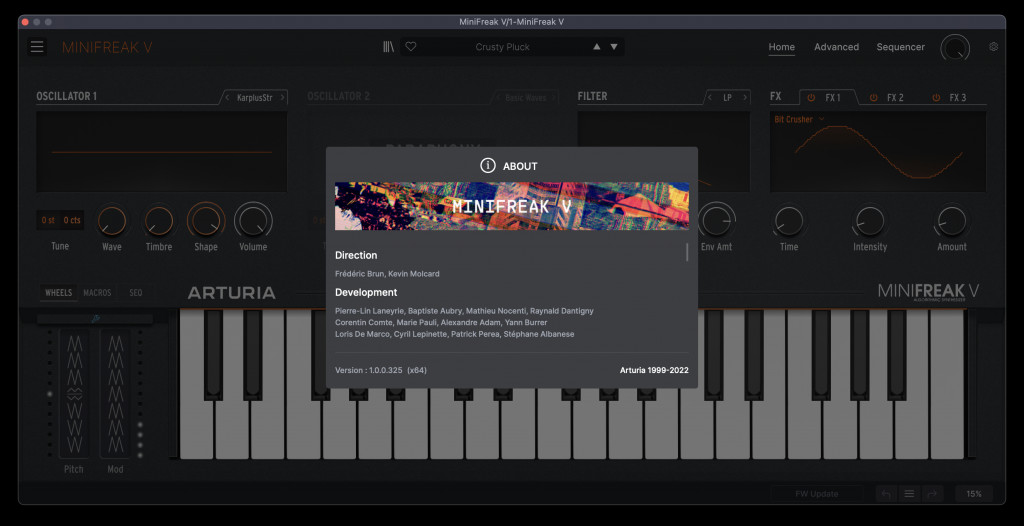Viewport: 1024px width, 526px height.
Task: Open the Bit Crusher effect type dropdown
Action: coord(799,120)
